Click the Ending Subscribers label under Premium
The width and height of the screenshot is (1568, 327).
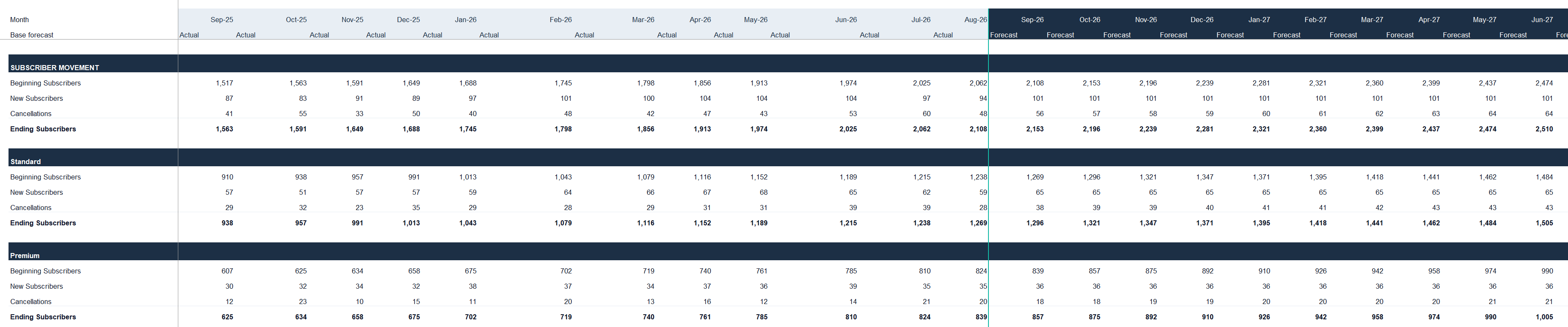43,317
